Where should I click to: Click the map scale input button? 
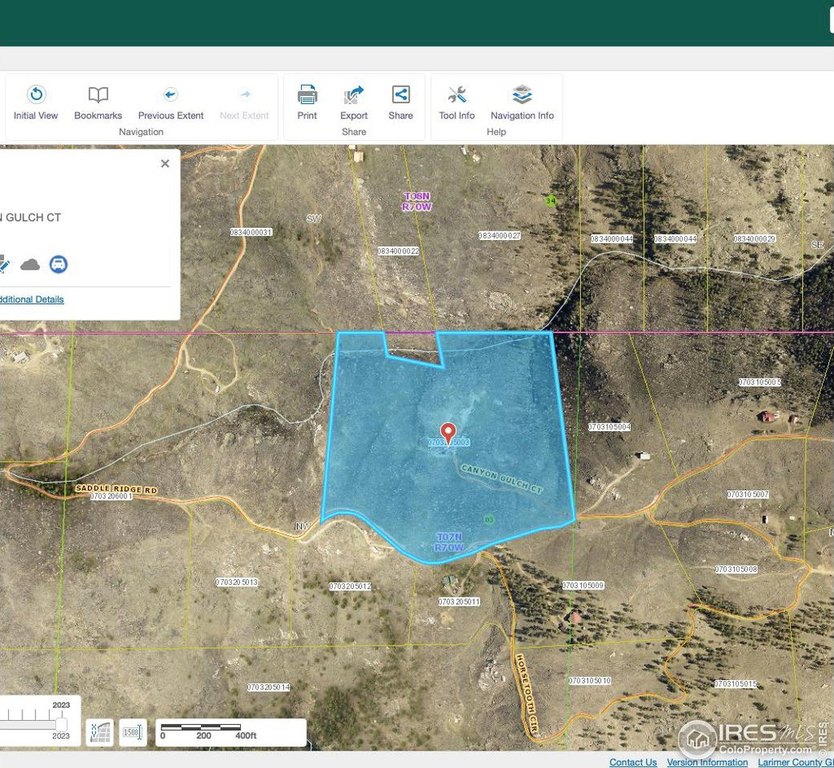coord(132,732)
